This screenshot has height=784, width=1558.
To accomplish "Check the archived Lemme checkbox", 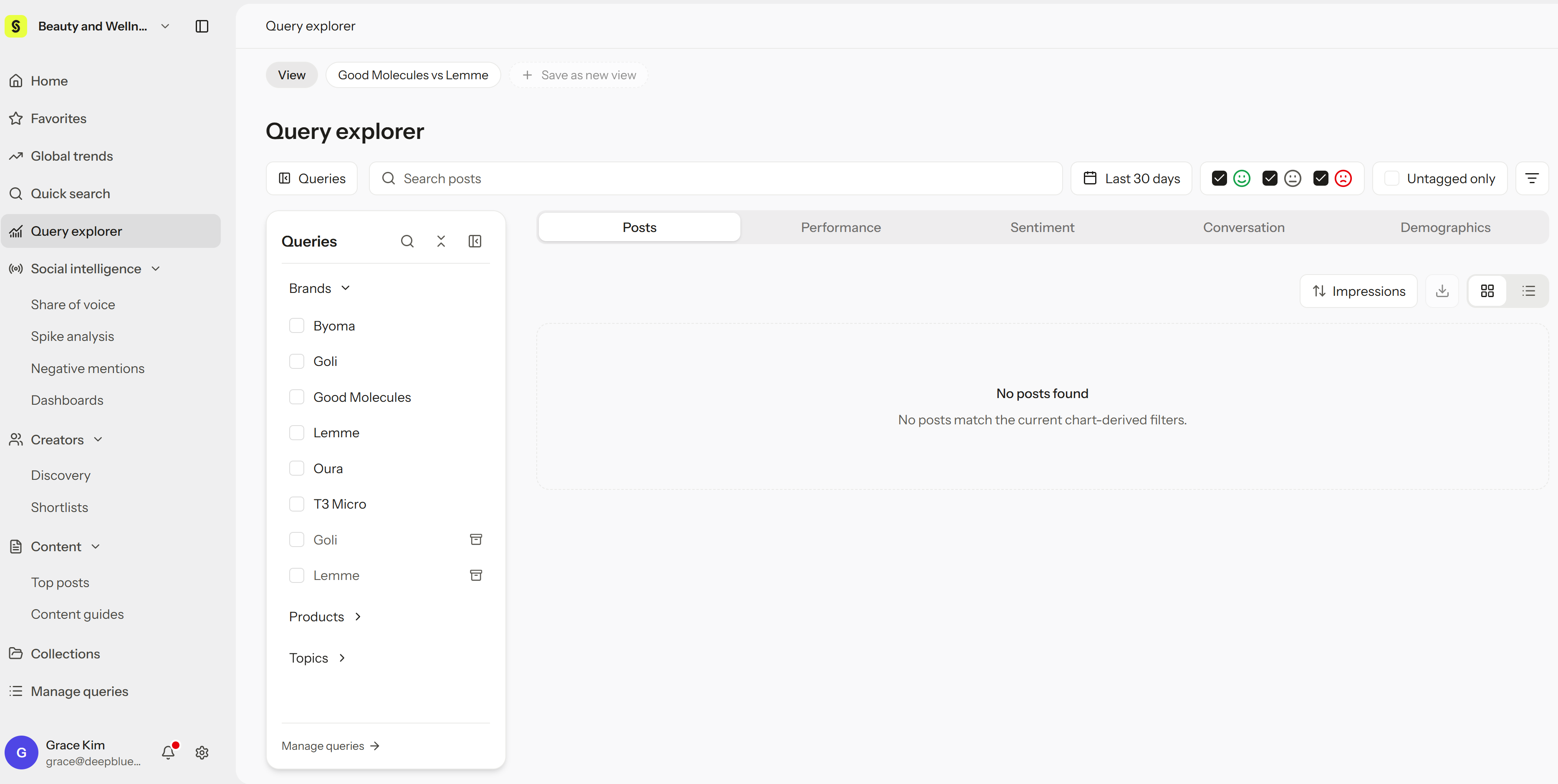I will click(x=296, y=575).
